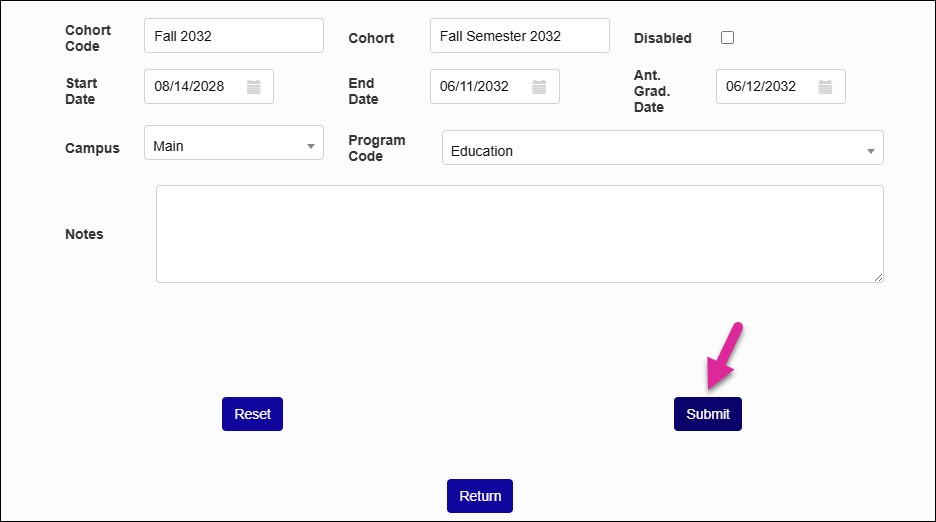Click the Submit button

pyautogui.click(x=708, y=414)
